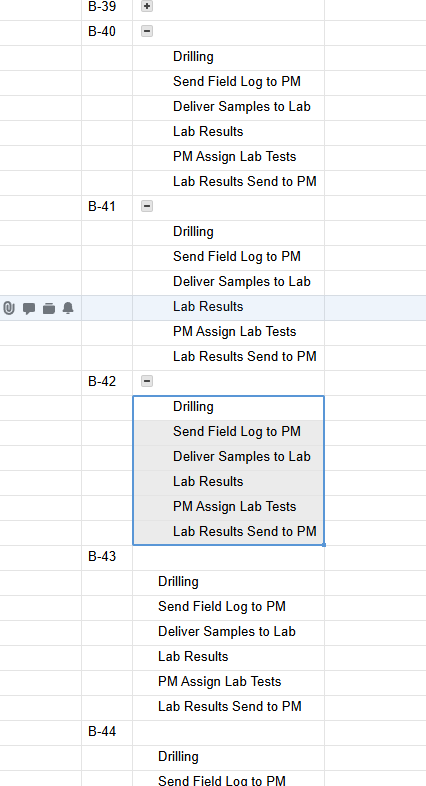This screenshot has width=426, height=786.
Task: Open the row comments speech-bubble icon
Action: [x=29, y=308]
